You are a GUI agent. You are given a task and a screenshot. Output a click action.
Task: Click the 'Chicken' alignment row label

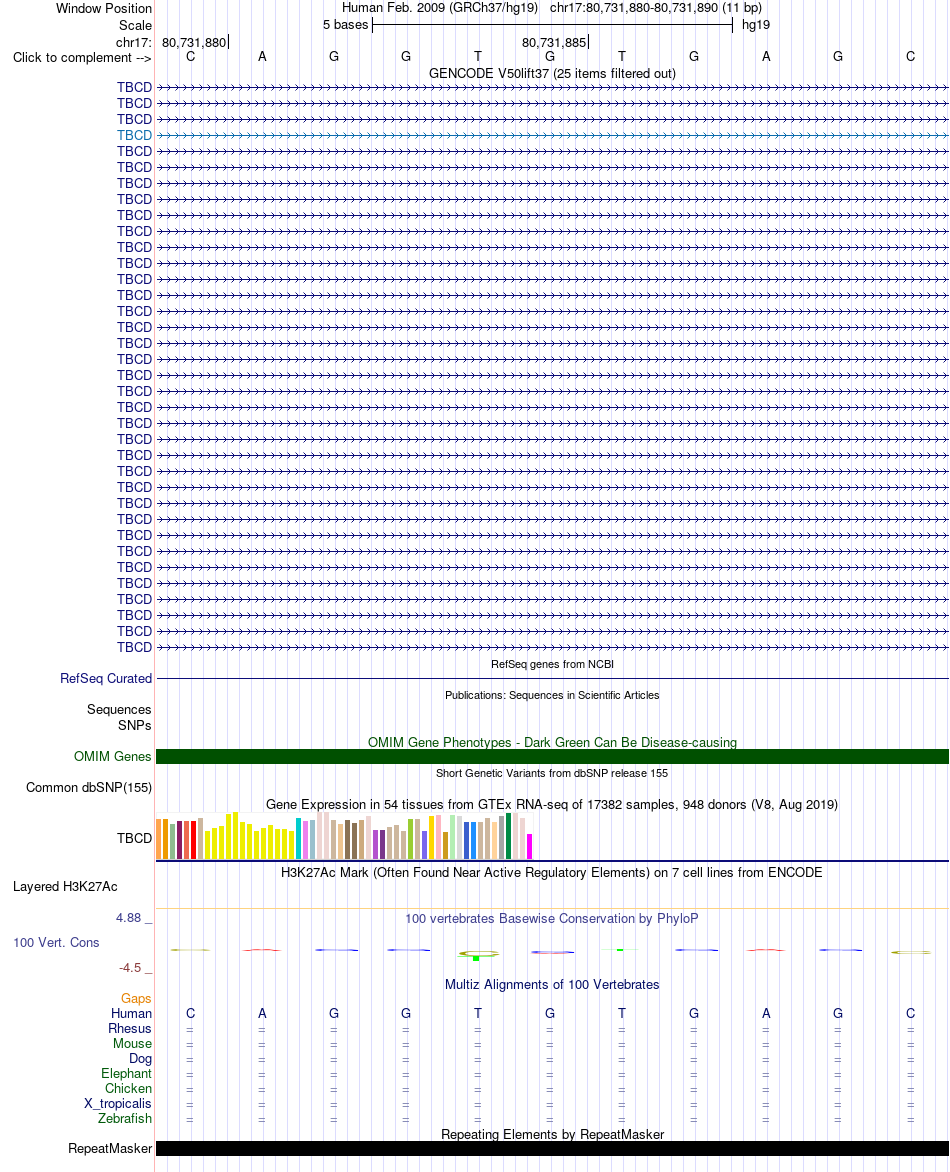[x=129, y=1089]
